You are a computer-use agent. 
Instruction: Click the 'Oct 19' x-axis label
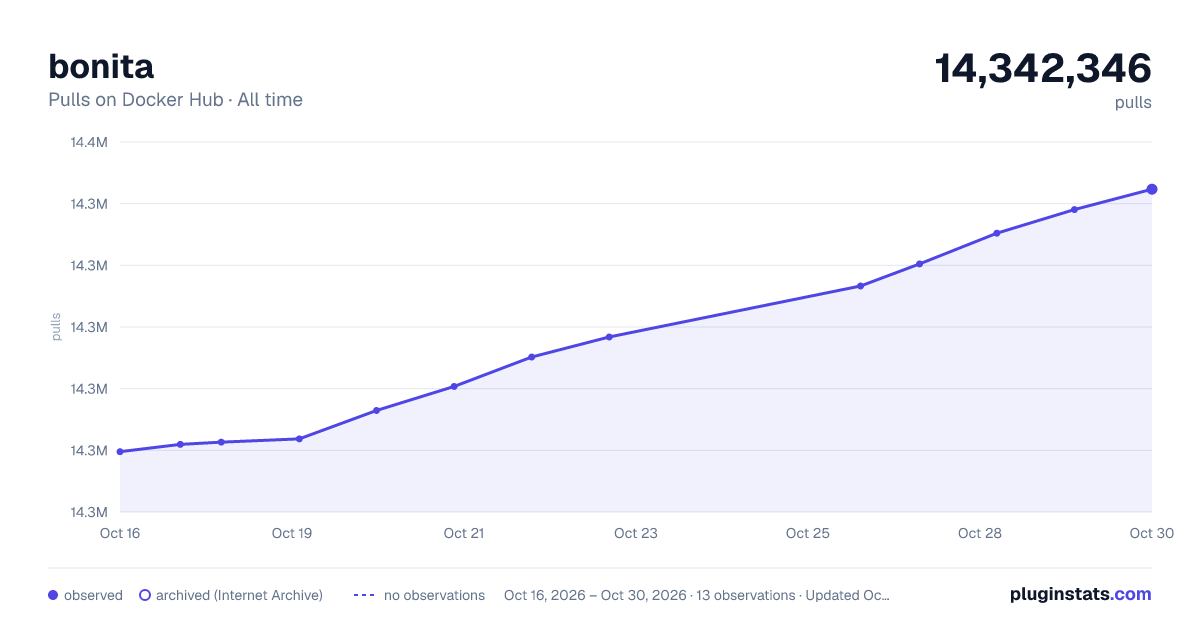pos(292,533)
